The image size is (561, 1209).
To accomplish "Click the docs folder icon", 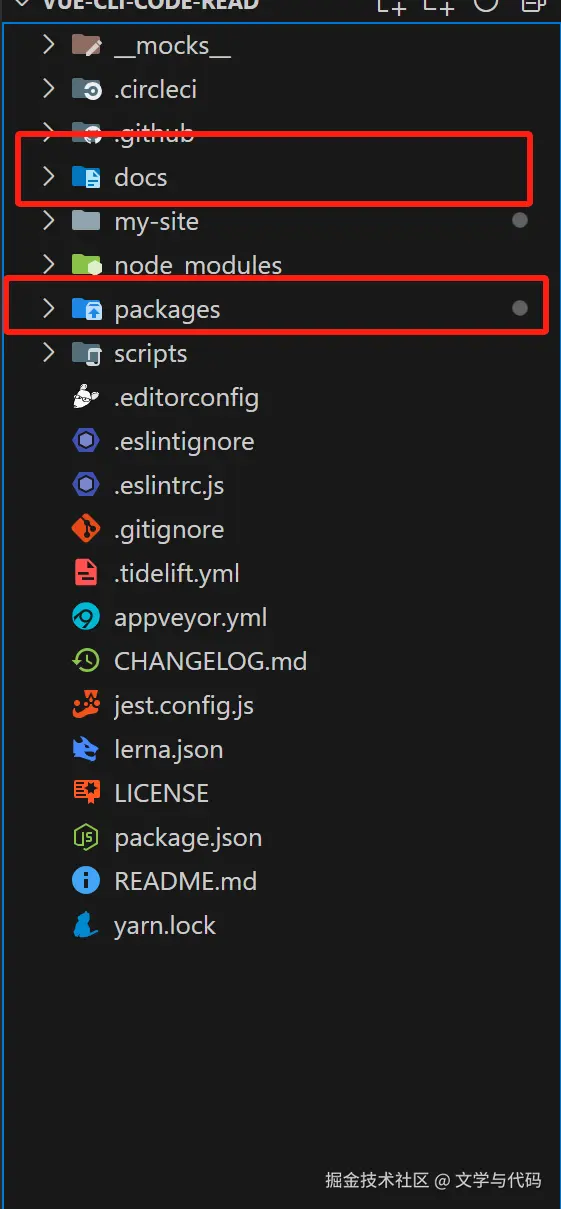I will [x=87, y=178].
